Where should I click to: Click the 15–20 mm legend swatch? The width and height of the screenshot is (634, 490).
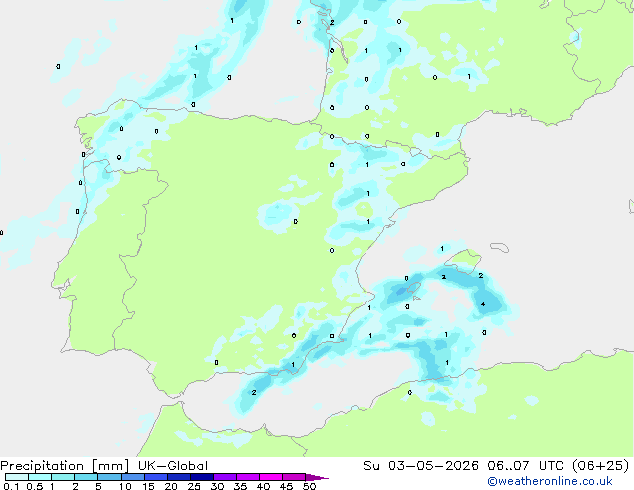(155, 477)
